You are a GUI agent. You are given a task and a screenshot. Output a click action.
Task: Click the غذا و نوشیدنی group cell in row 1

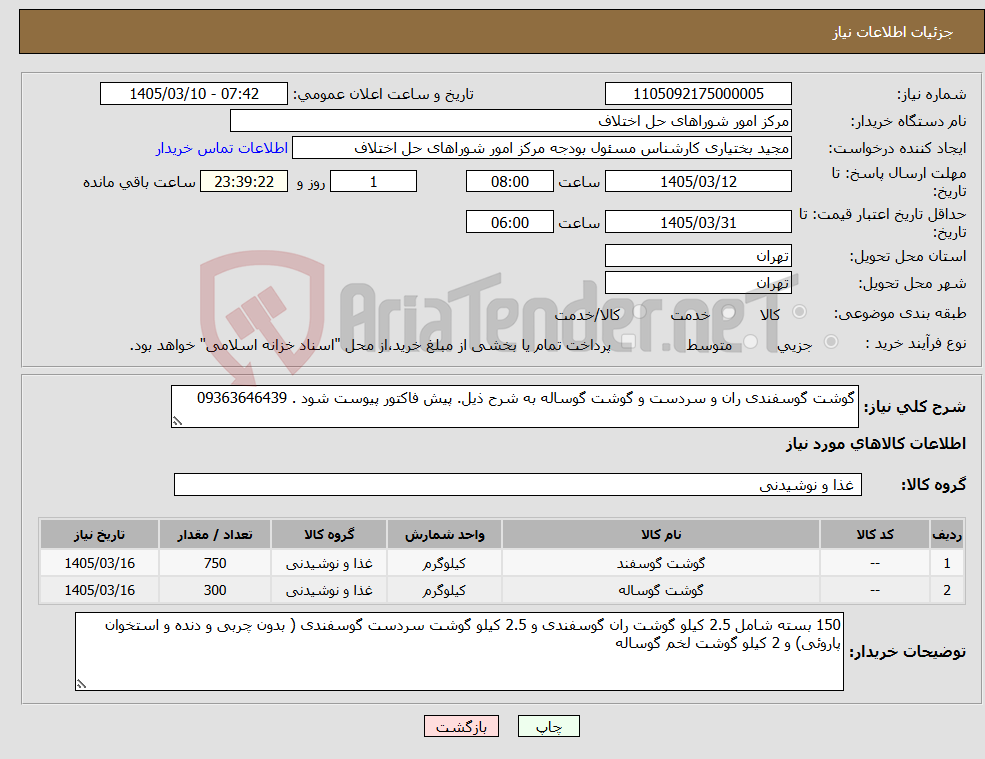[329, 564]
